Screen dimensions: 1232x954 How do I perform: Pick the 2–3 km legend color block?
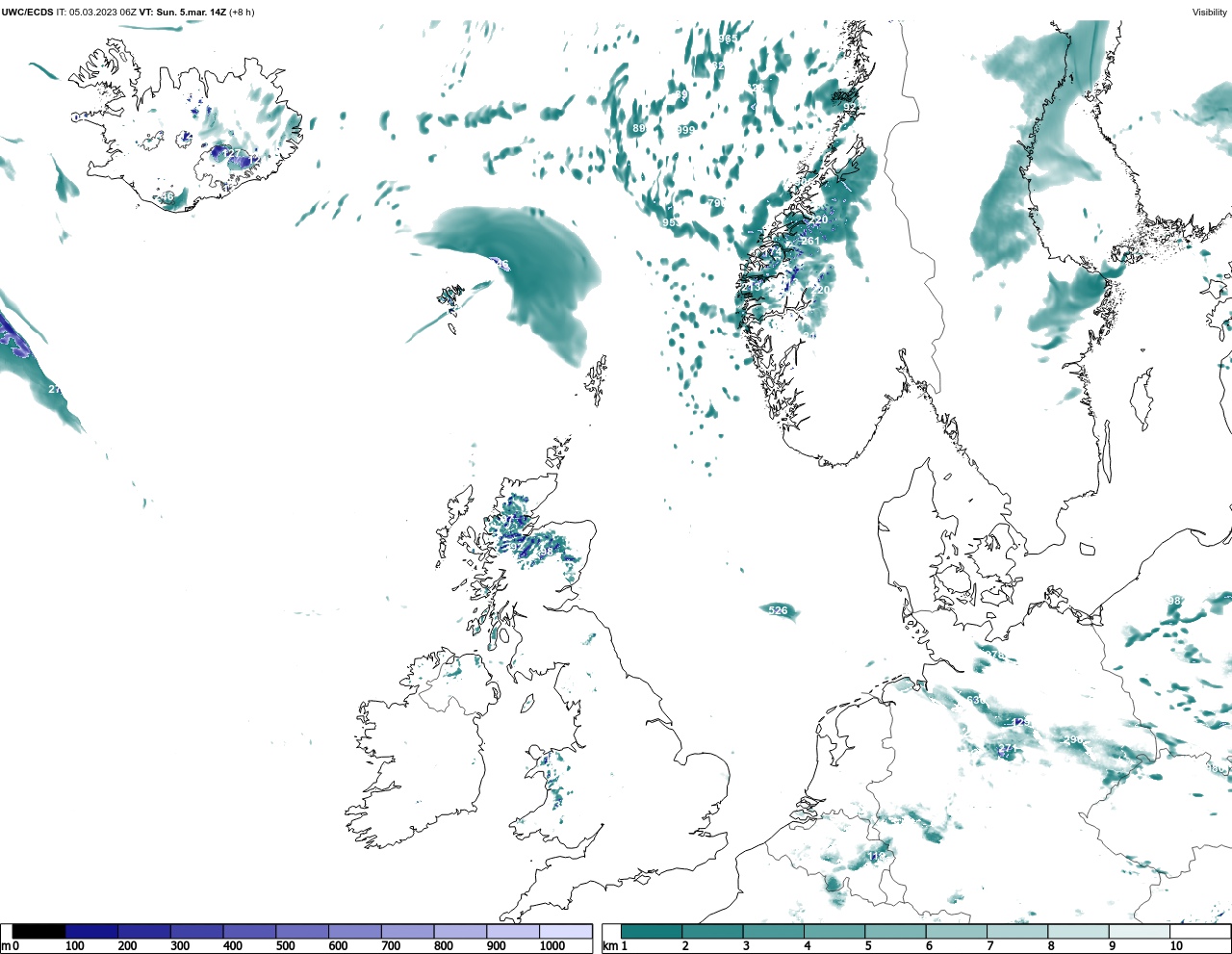click(712, 931)
